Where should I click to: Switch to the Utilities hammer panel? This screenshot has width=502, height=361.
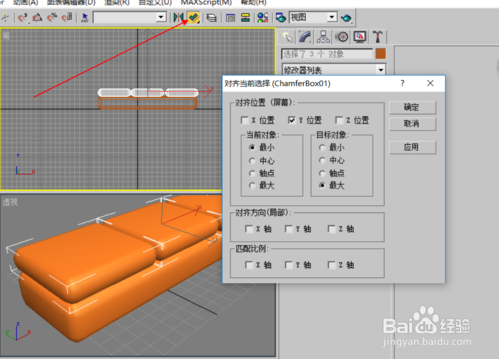(378, 37)
